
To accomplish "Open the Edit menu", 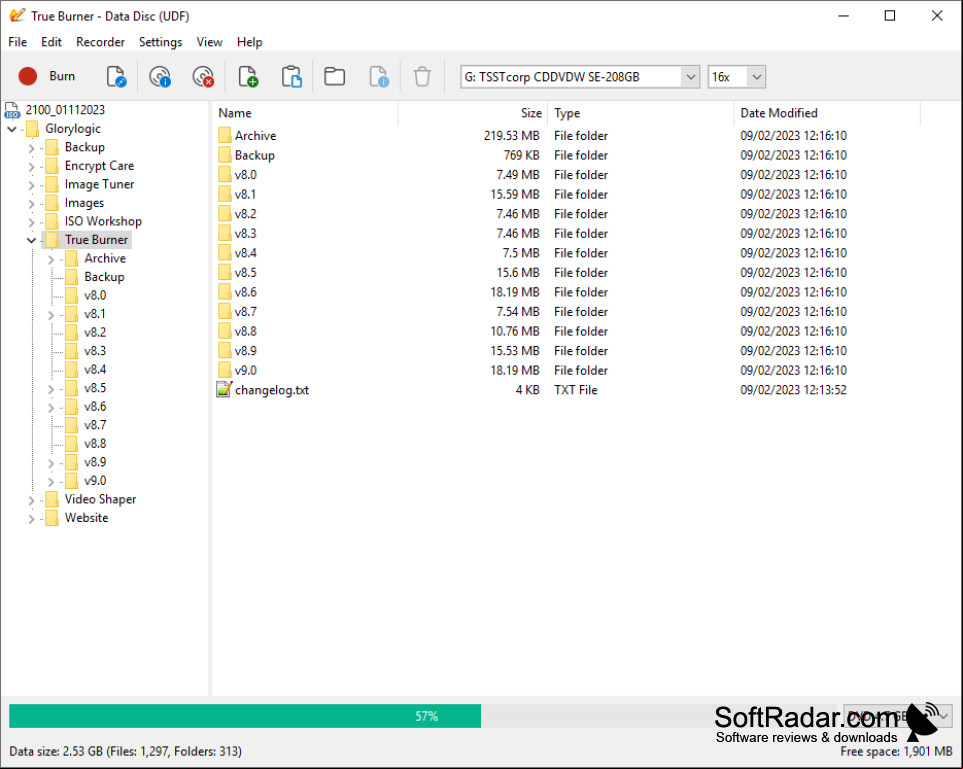I will (x=51, y=42).
